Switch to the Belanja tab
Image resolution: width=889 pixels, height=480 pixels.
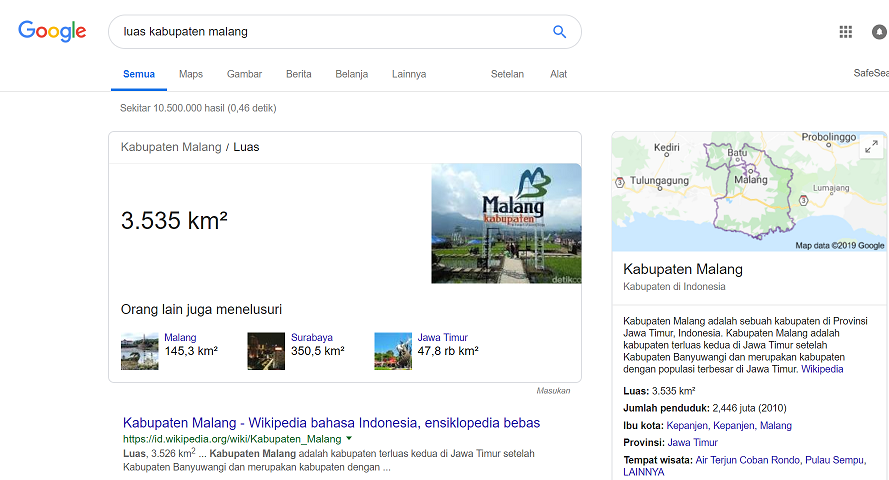coord(352,74)
